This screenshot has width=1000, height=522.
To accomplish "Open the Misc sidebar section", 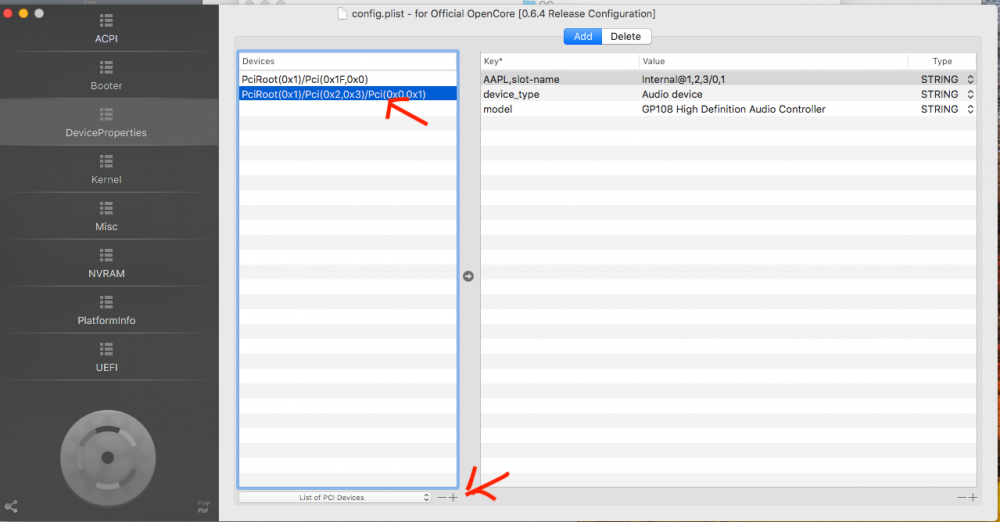I will [107, 217].
